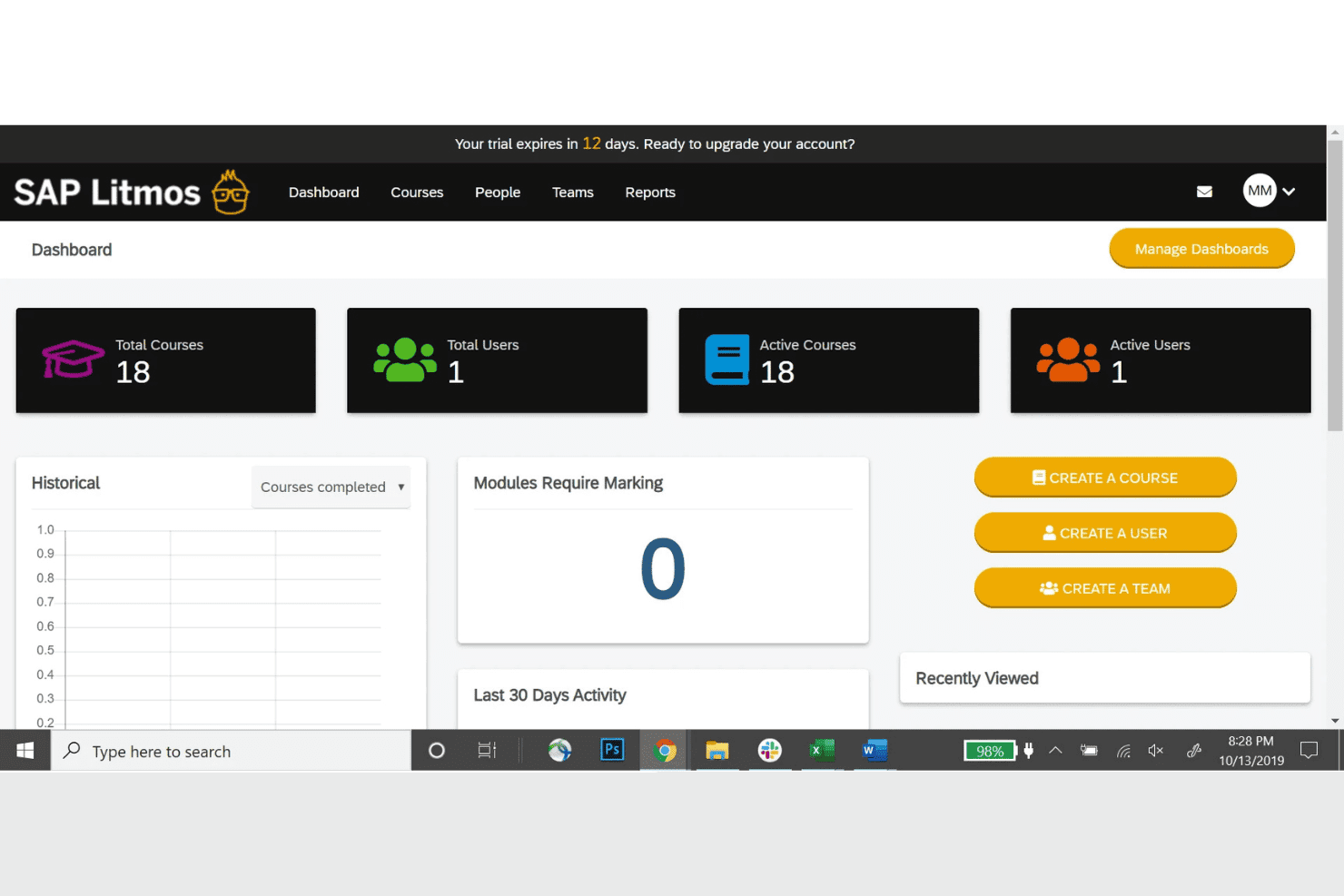The image size is (1344, 896).
Task: Click the scrollbar down arrow
Action: click(x=1335, y=721)
